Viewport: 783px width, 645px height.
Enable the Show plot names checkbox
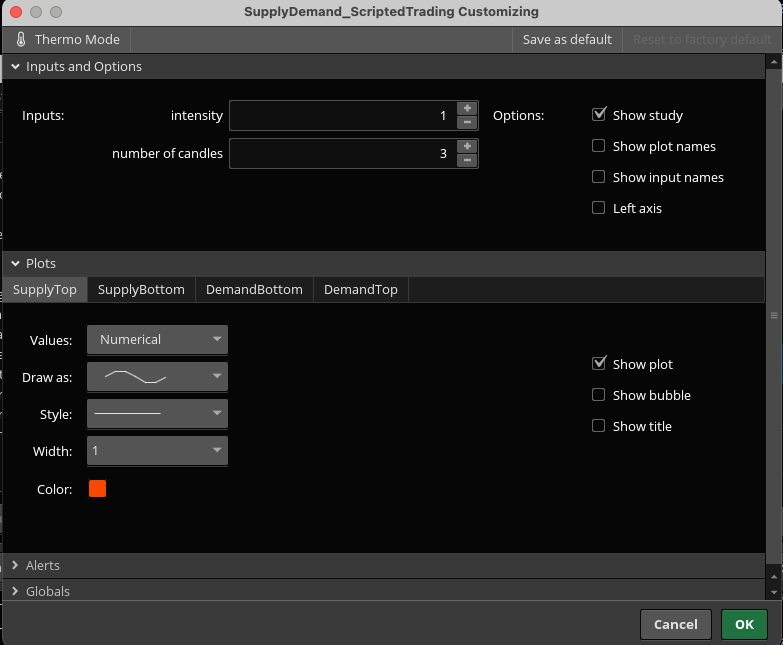point(599,146)
